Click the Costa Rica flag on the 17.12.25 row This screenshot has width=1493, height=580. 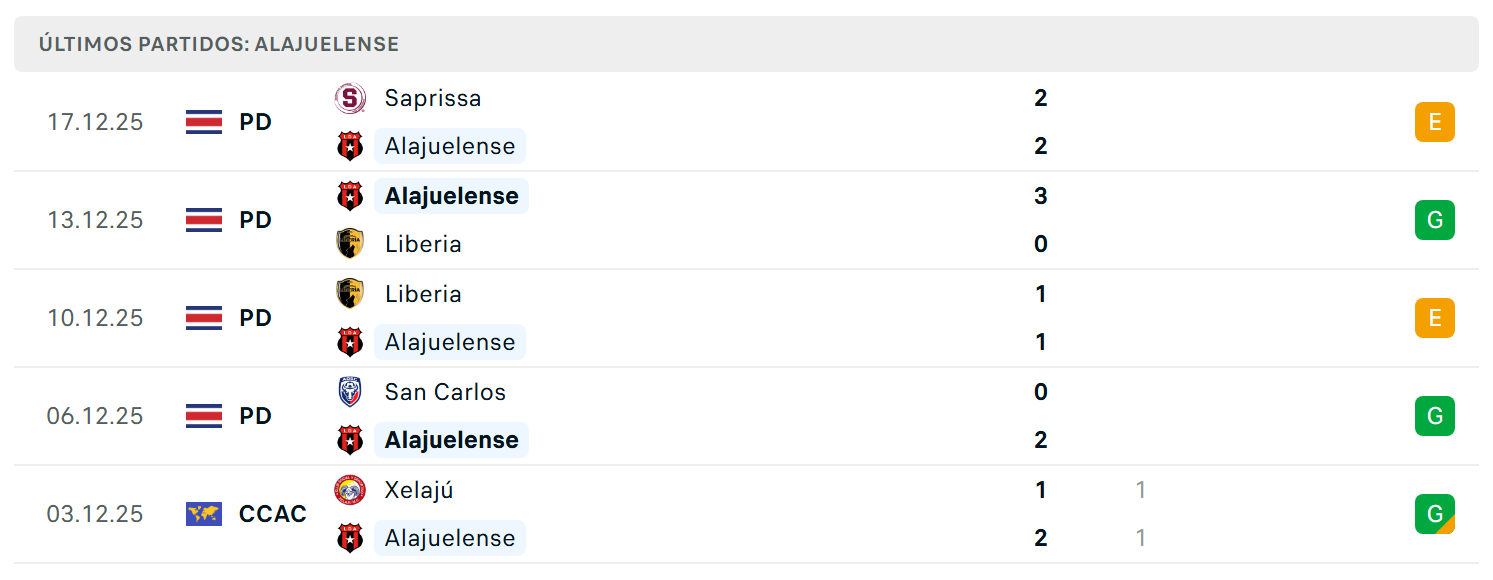click(204, 122)
